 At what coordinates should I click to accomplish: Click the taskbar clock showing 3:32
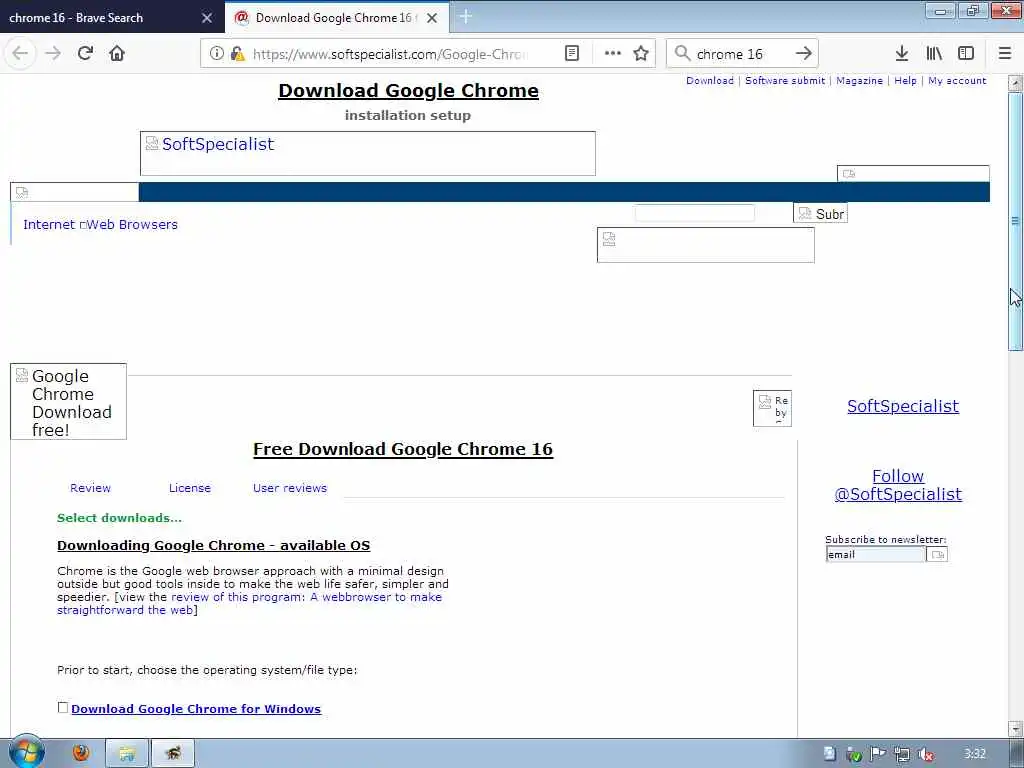tap(975, 754)
